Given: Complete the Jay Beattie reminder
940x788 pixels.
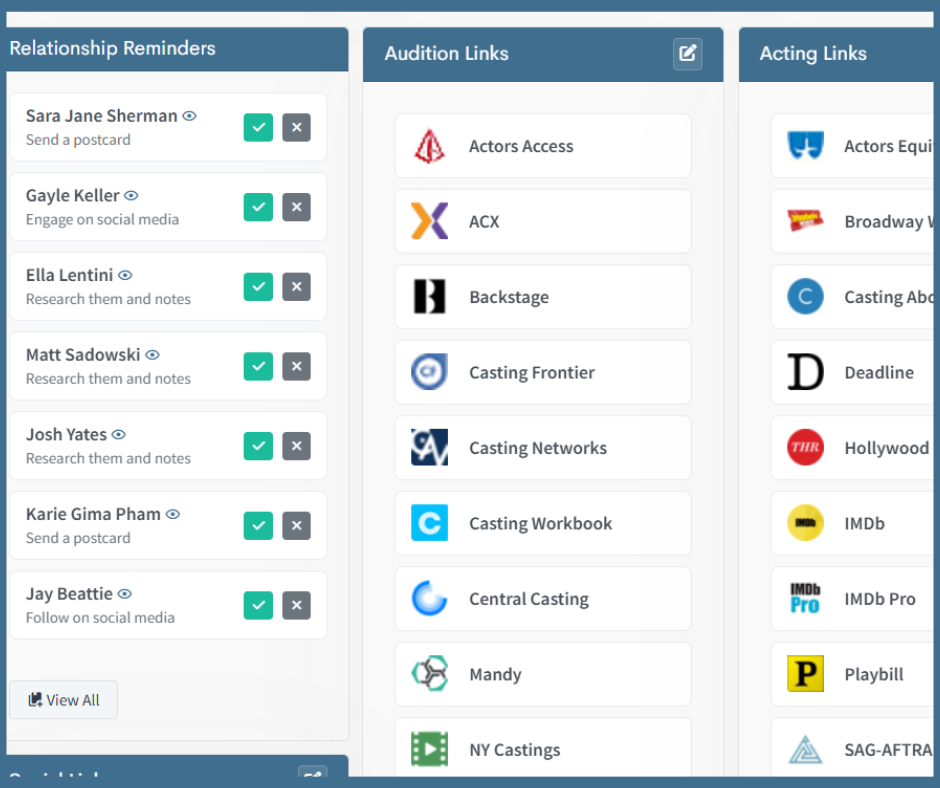Looking at the screenshot, I should click(258, 605).
